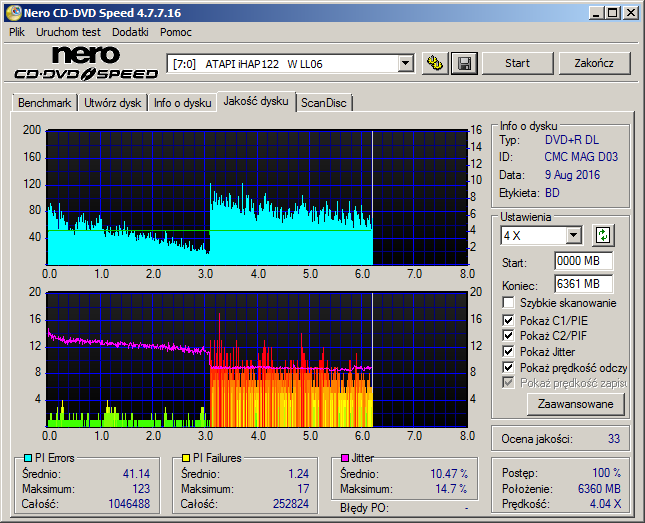Click the drive options icon
This screenshot has height=523, width=645.
tap(435, 63)
